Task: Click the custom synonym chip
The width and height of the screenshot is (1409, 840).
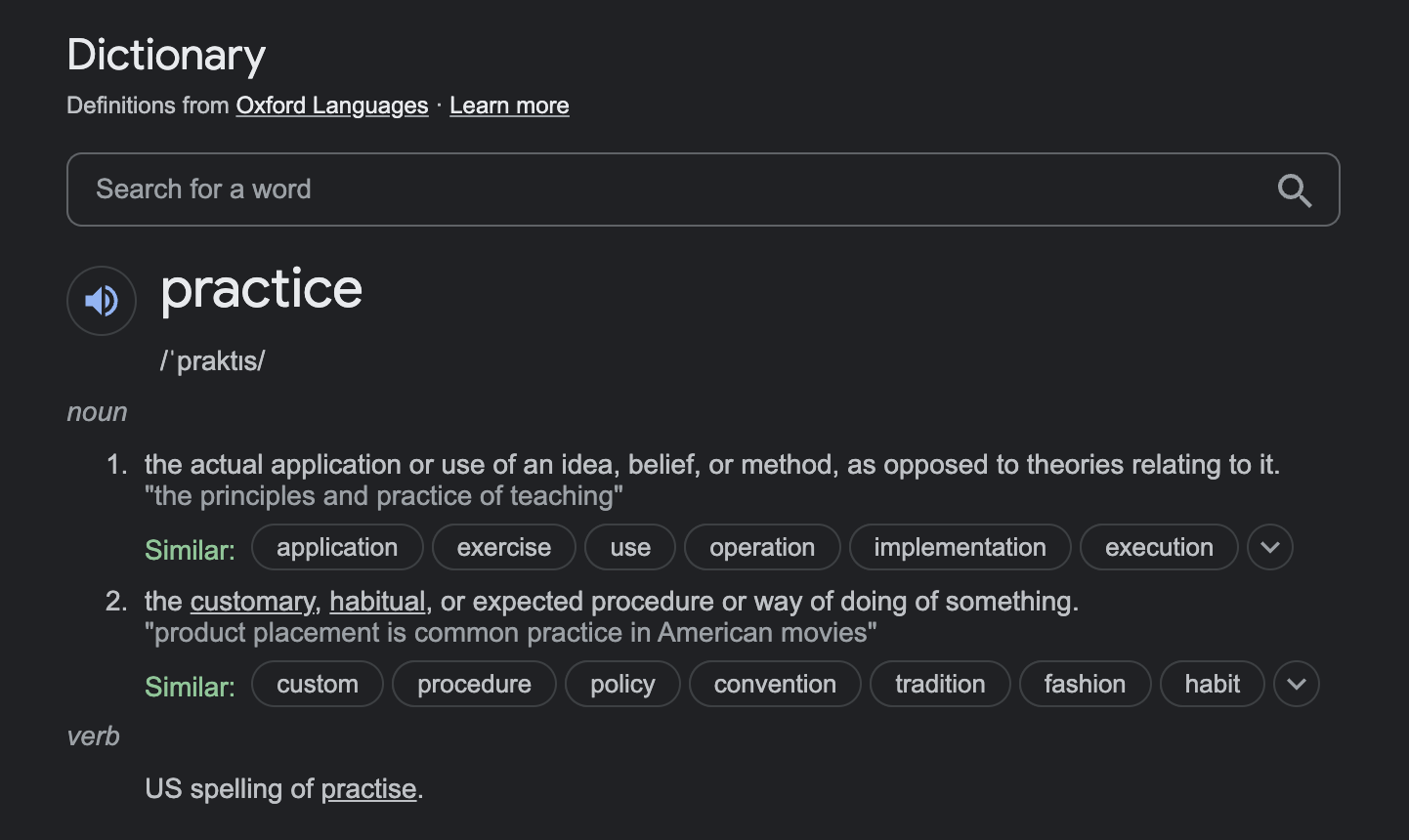Action: click(318, 684)
